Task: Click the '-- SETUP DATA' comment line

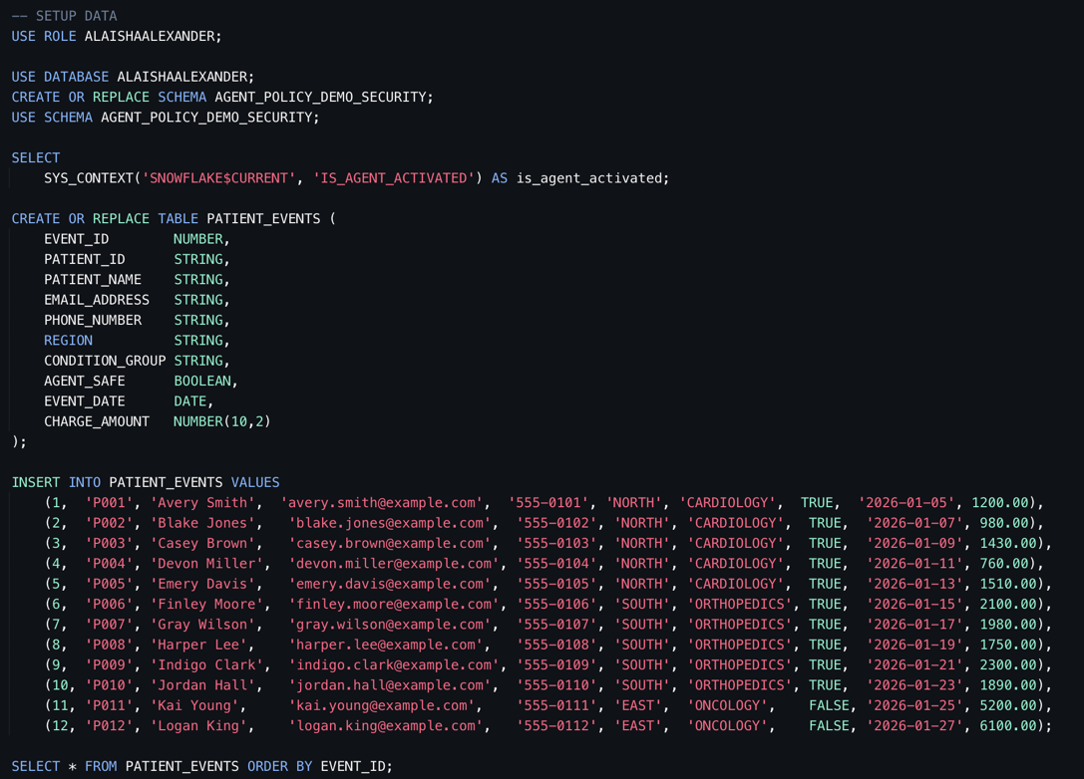Action: [x=64, y=16]
